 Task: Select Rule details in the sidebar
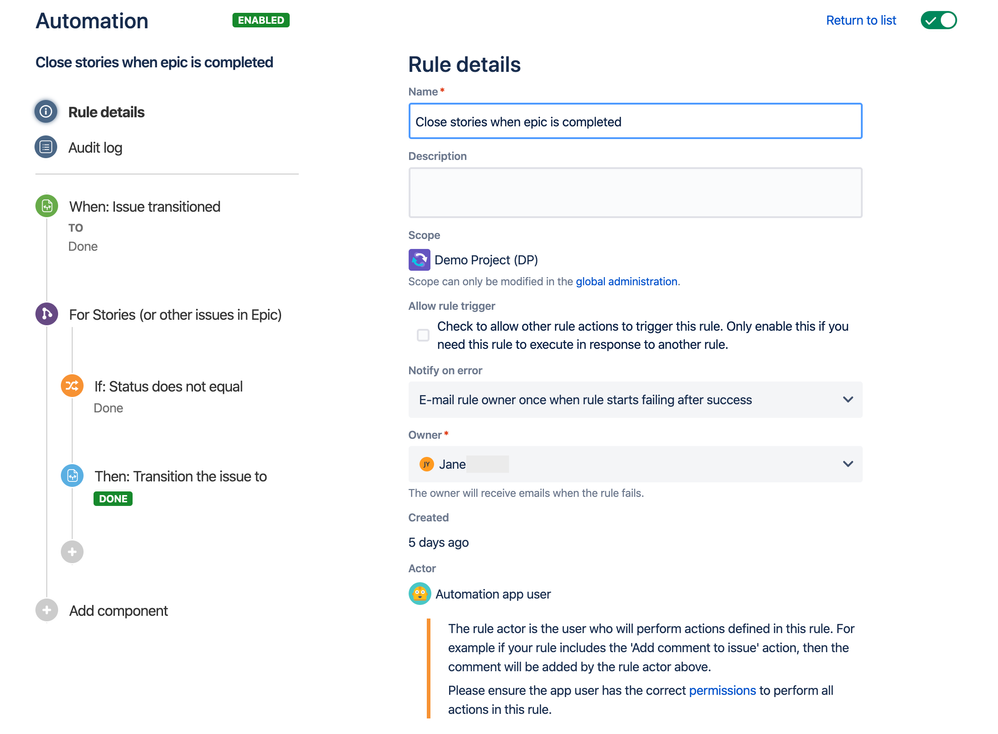point(106,112)
